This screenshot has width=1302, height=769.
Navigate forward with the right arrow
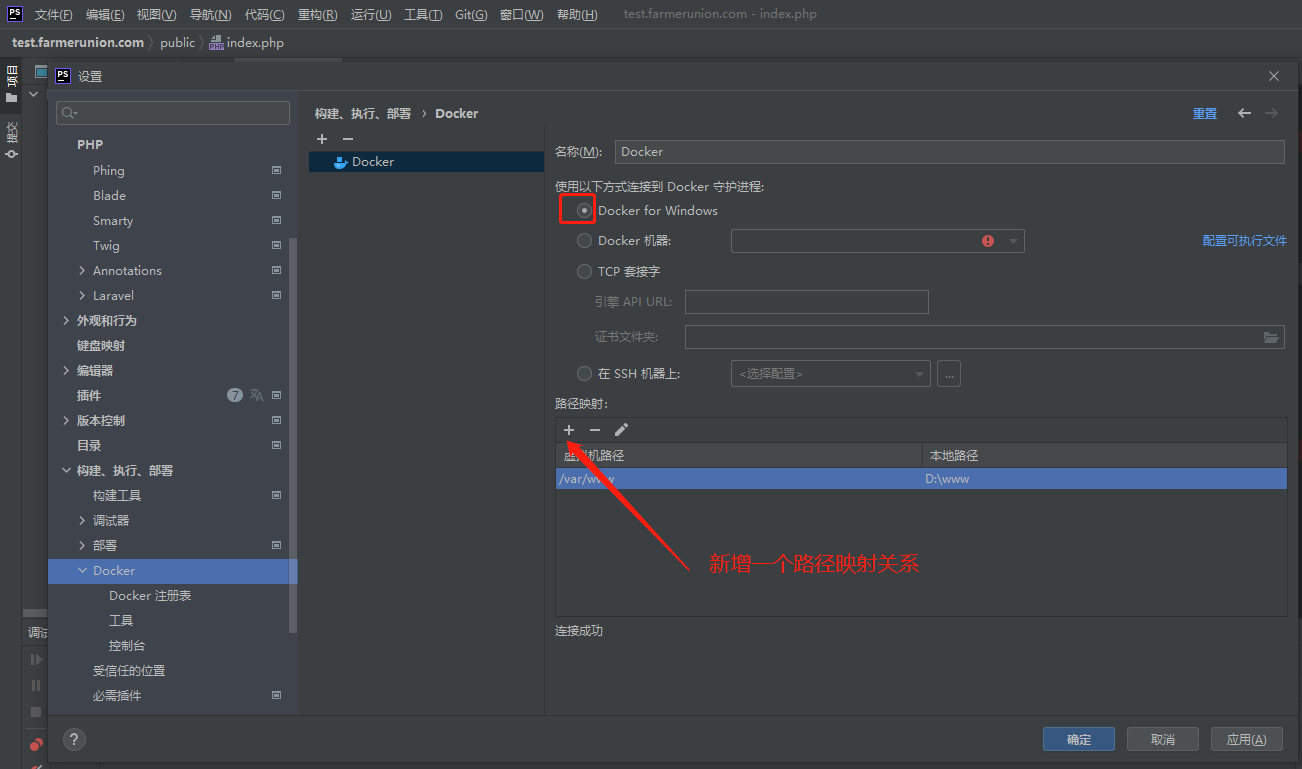(1272, 113)
